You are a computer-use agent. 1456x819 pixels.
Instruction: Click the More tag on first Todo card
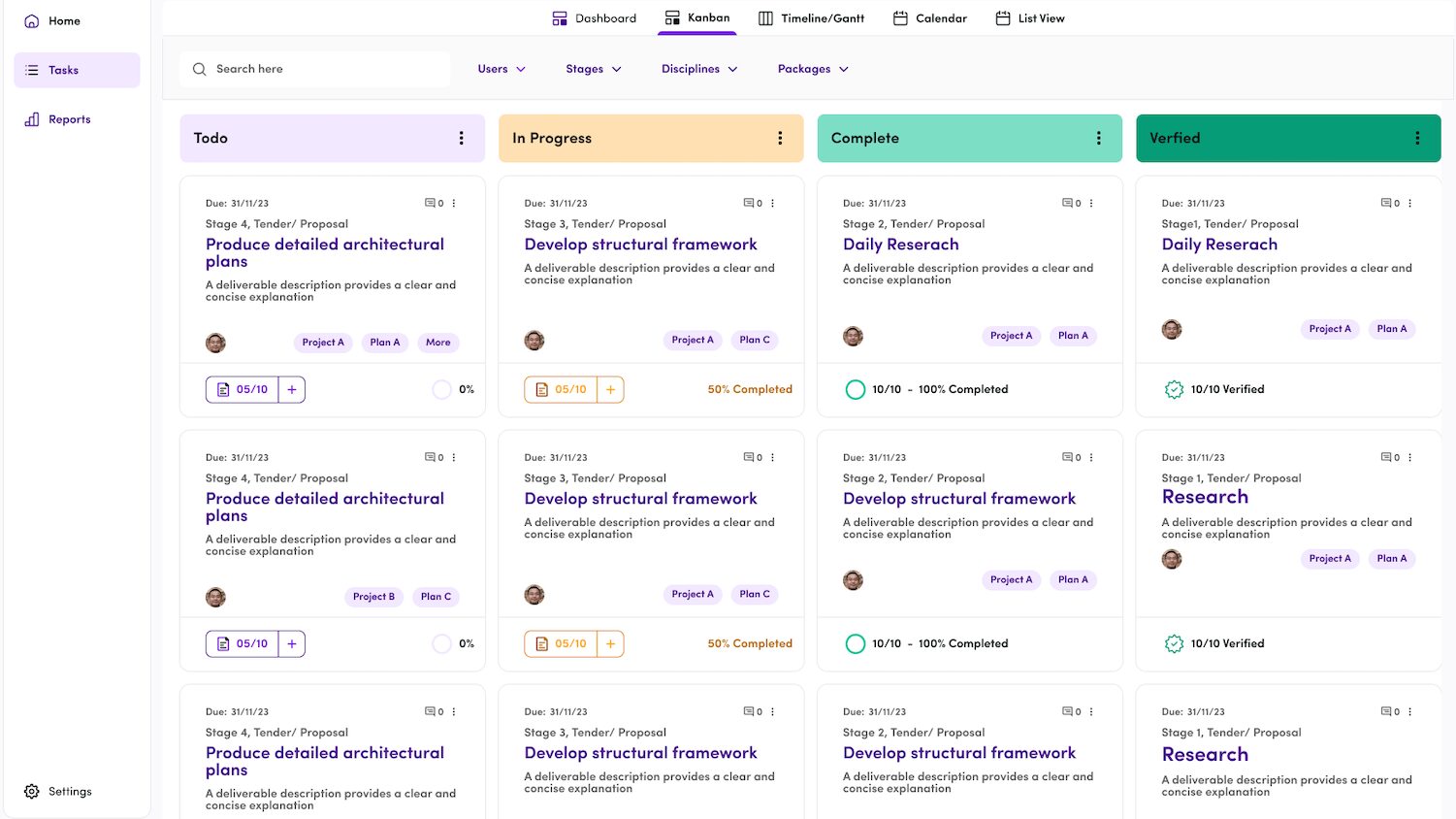pyautogui.click(x=437, y=343)
